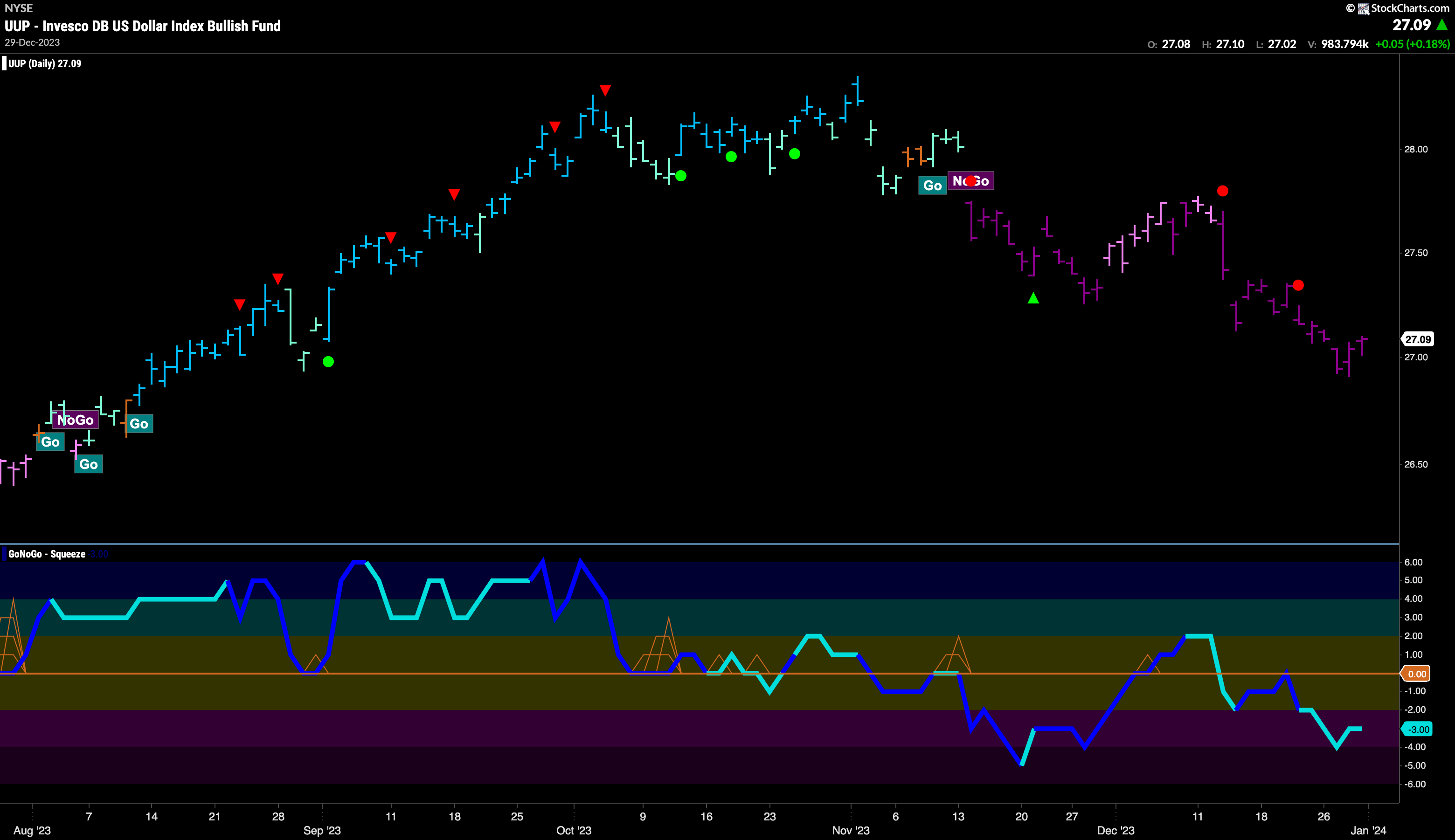The image size is (1455, 840).
Task: Click the 0.00 oscillator value tag
Action: tap(1417, 674)
